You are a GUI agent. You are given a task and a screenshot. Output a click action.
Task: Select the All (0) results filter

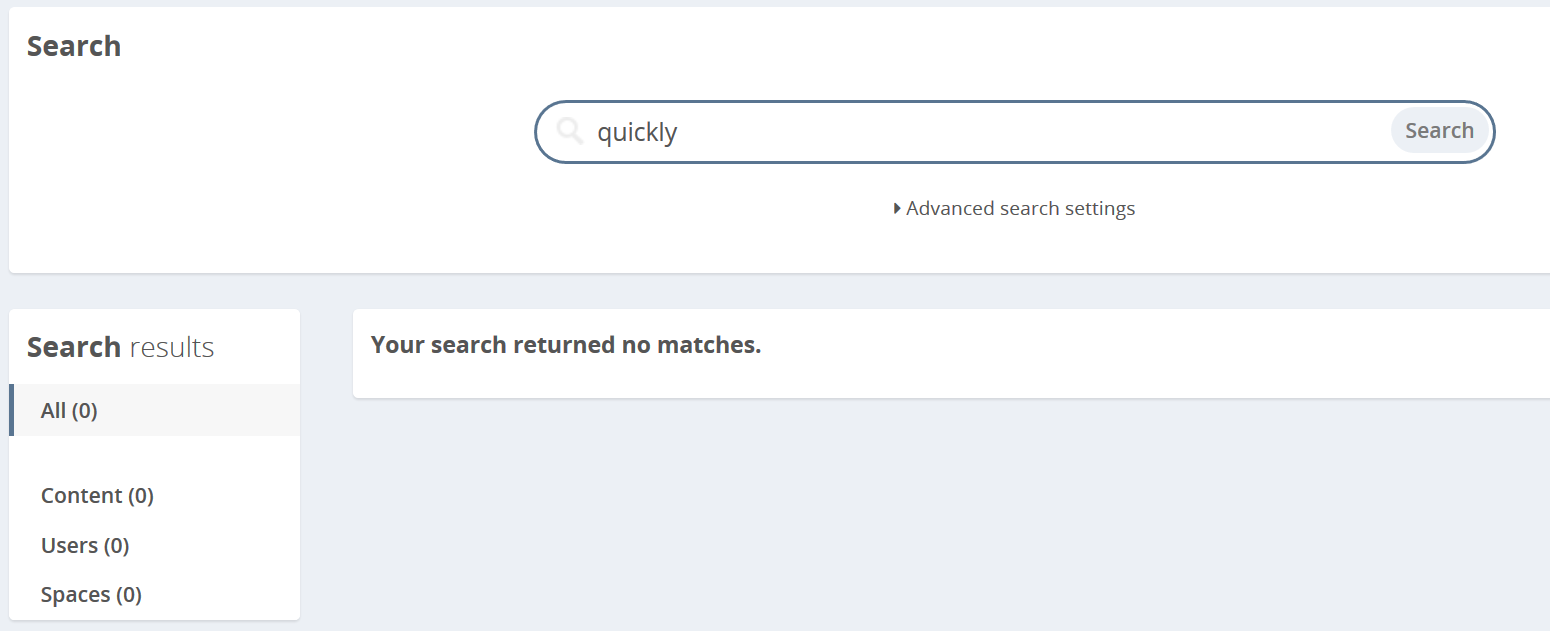pos(67,410)
